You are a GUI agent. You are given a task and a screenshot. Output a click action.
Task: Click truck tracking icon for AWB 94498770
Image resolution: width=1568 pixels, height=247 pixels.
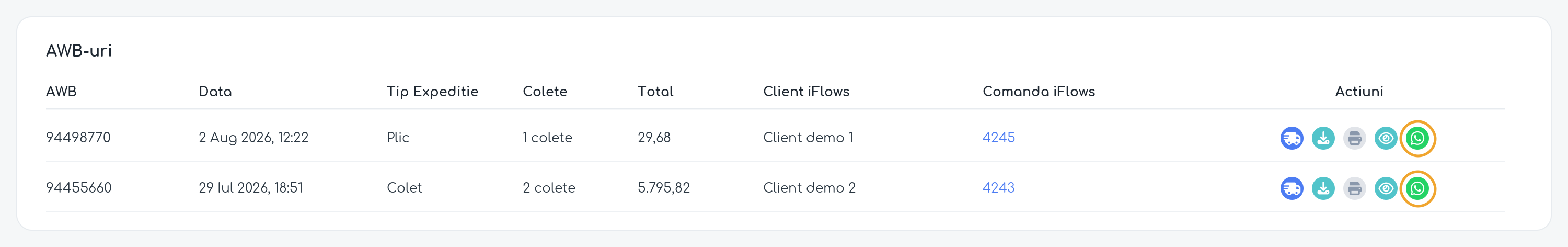[x=1292, y=139]
